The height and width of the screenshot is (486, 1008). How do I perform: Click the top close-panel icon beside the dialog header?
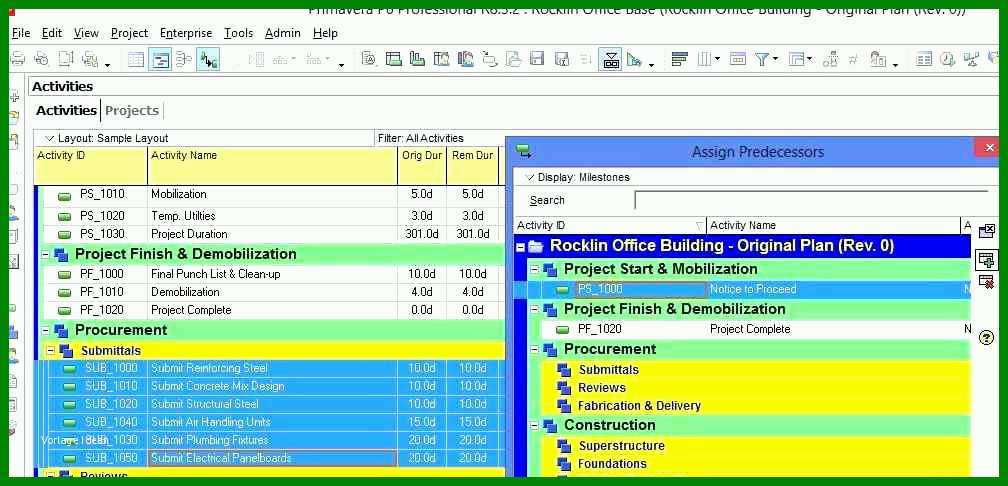(986, 231)
